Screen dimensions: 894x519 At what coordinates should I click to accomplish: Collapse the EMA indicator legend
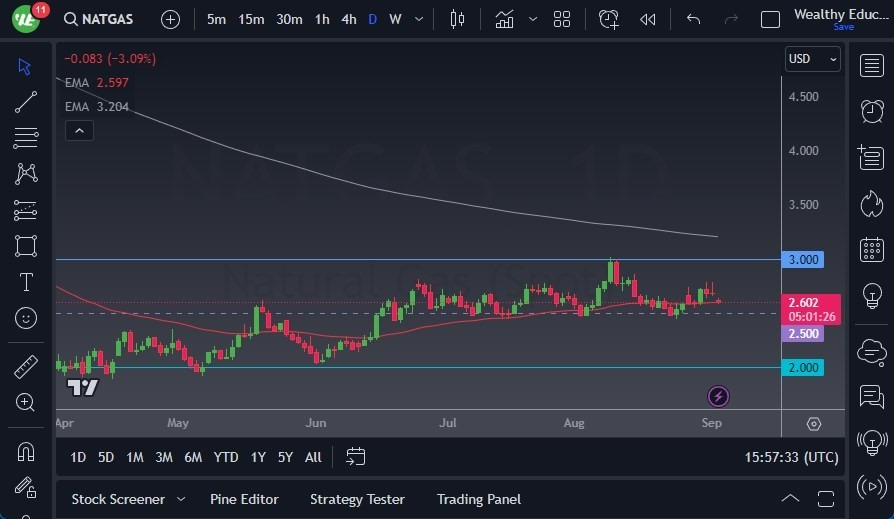pyautogui.click(x=79, y=130)
